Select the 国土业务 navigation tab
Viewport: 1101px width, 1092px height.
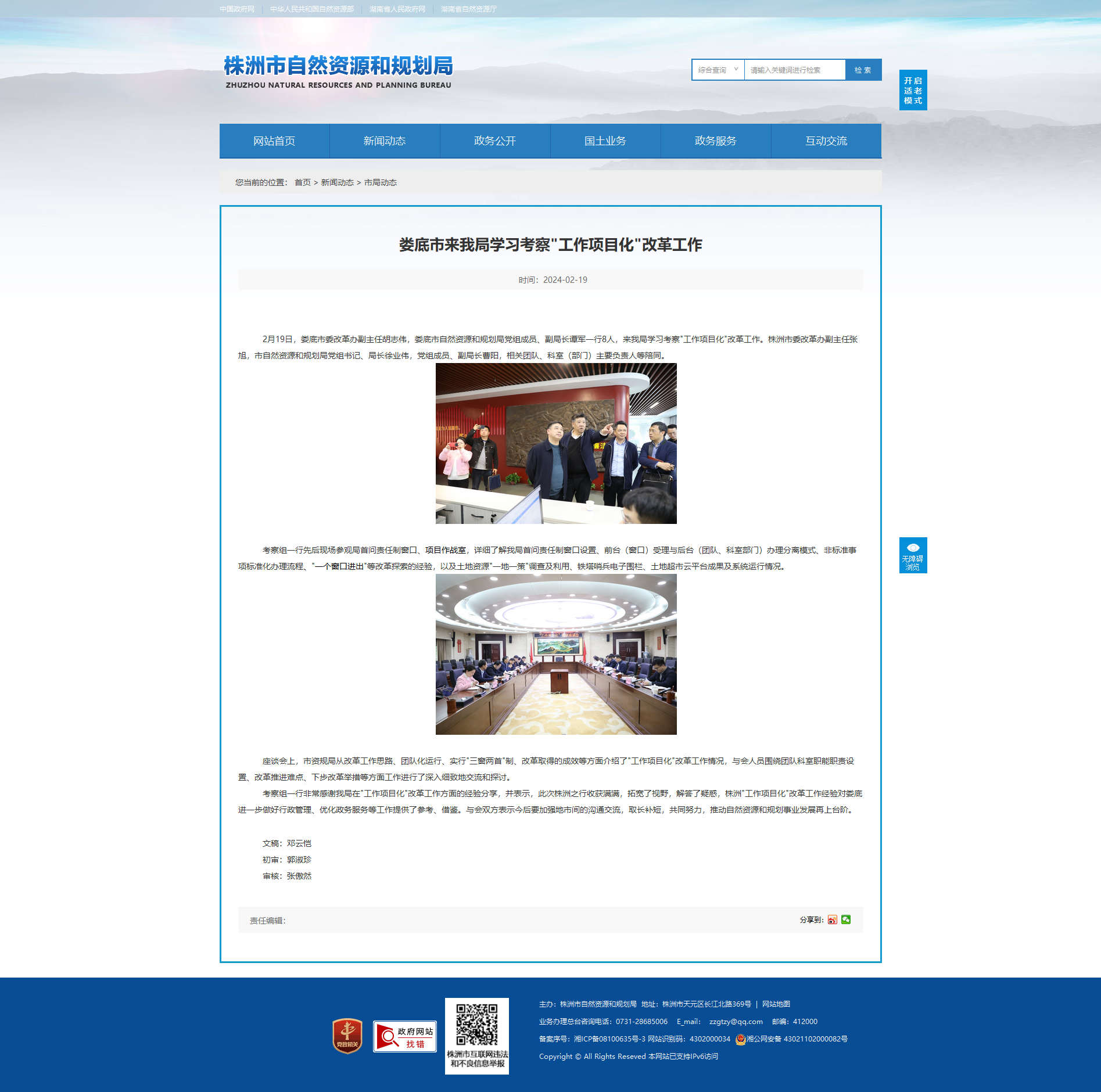pyautogui.click(x=605, y=141)
